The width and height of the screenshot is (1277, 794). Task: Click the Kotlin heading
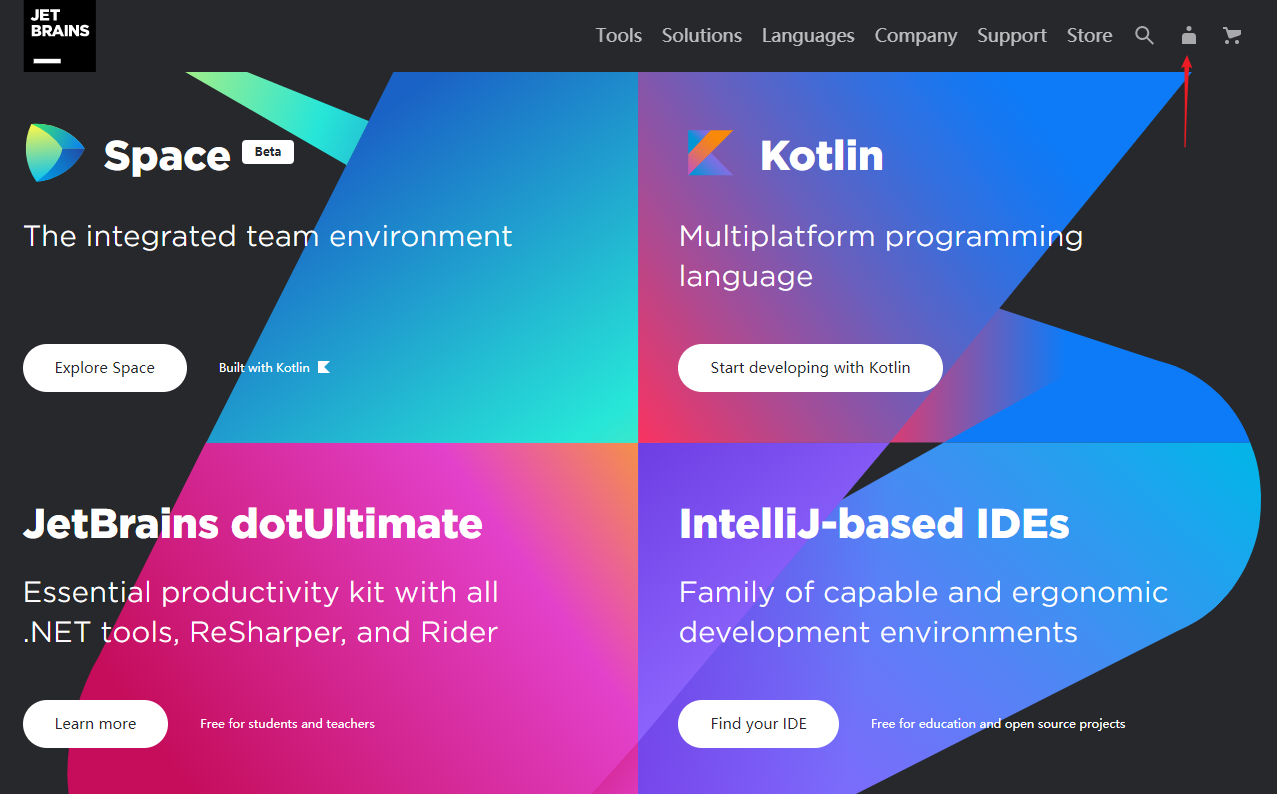click(822, 155)
